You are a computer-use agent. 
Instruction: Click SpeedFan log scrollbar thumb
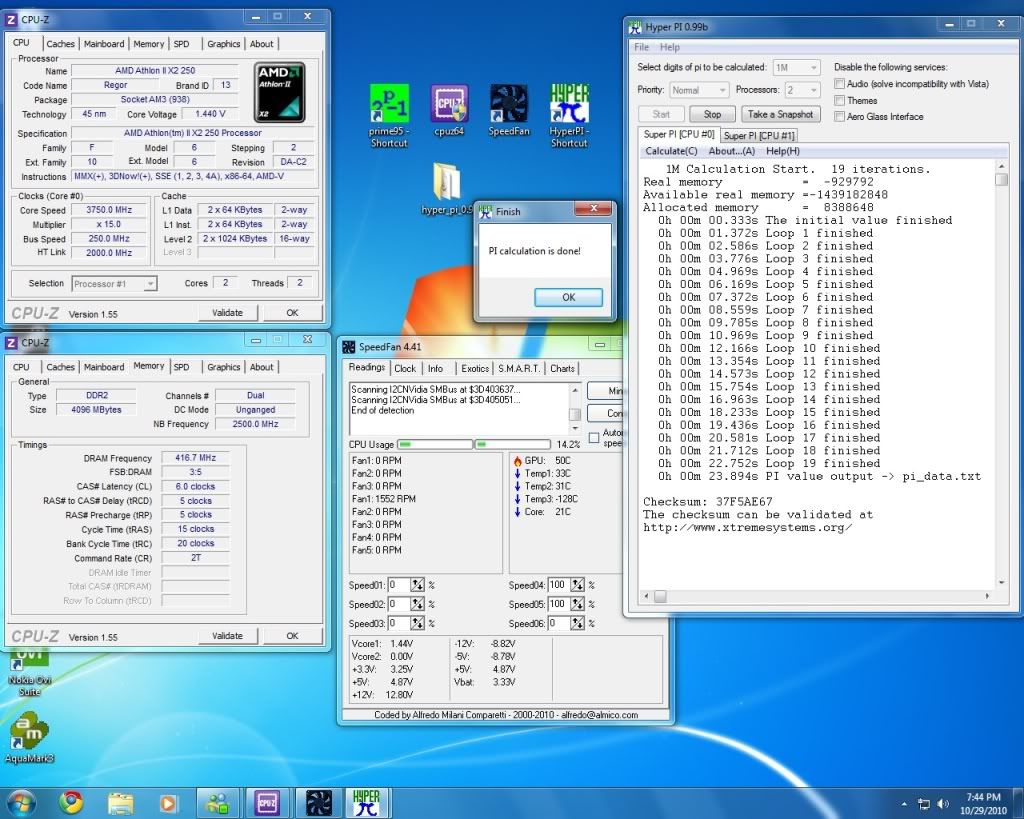pyautogui.click(x=575, y=415)
